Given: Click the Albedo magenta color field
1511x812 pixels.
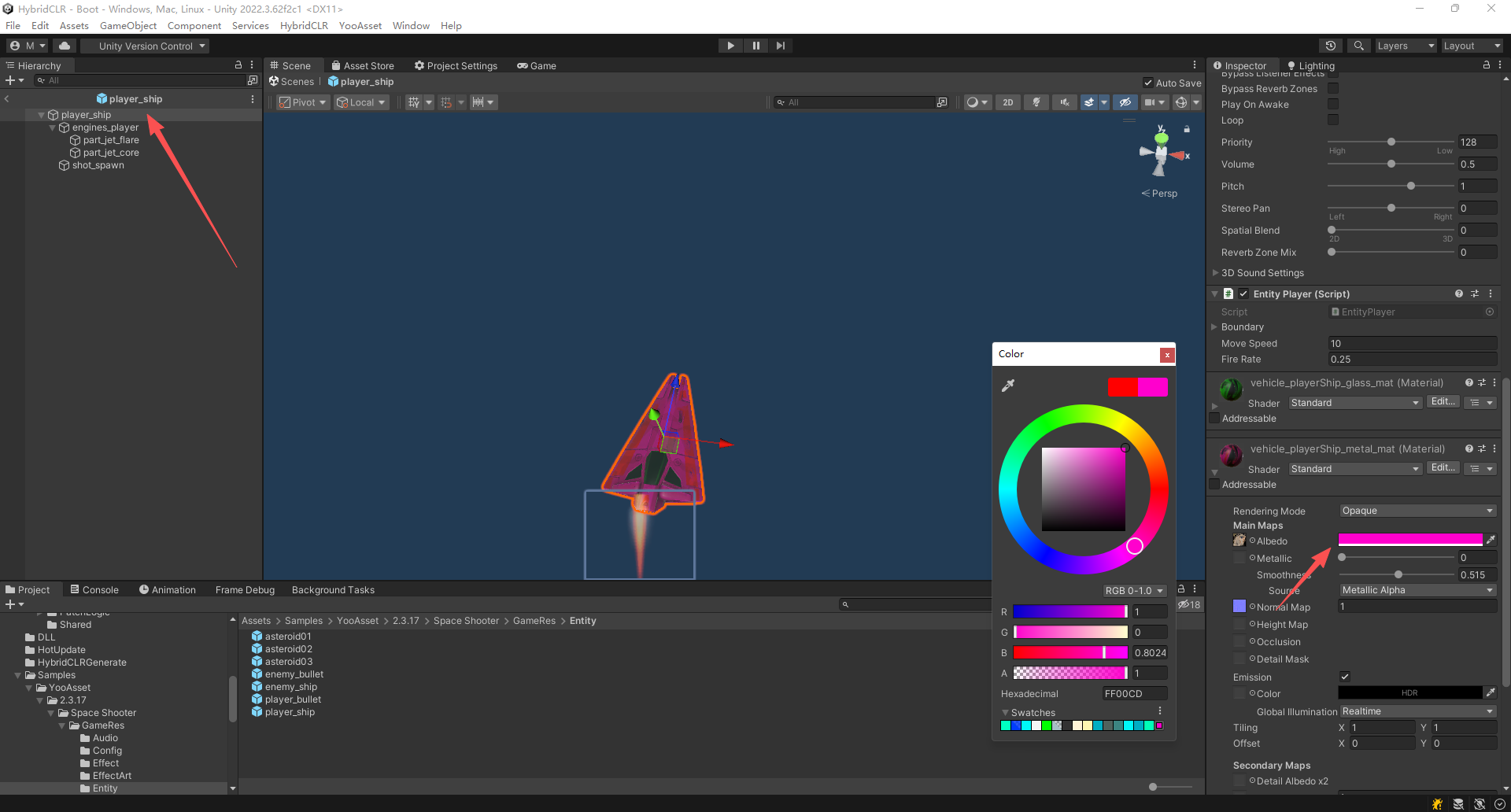Looking at the screenshot, I should [1409, 539].
